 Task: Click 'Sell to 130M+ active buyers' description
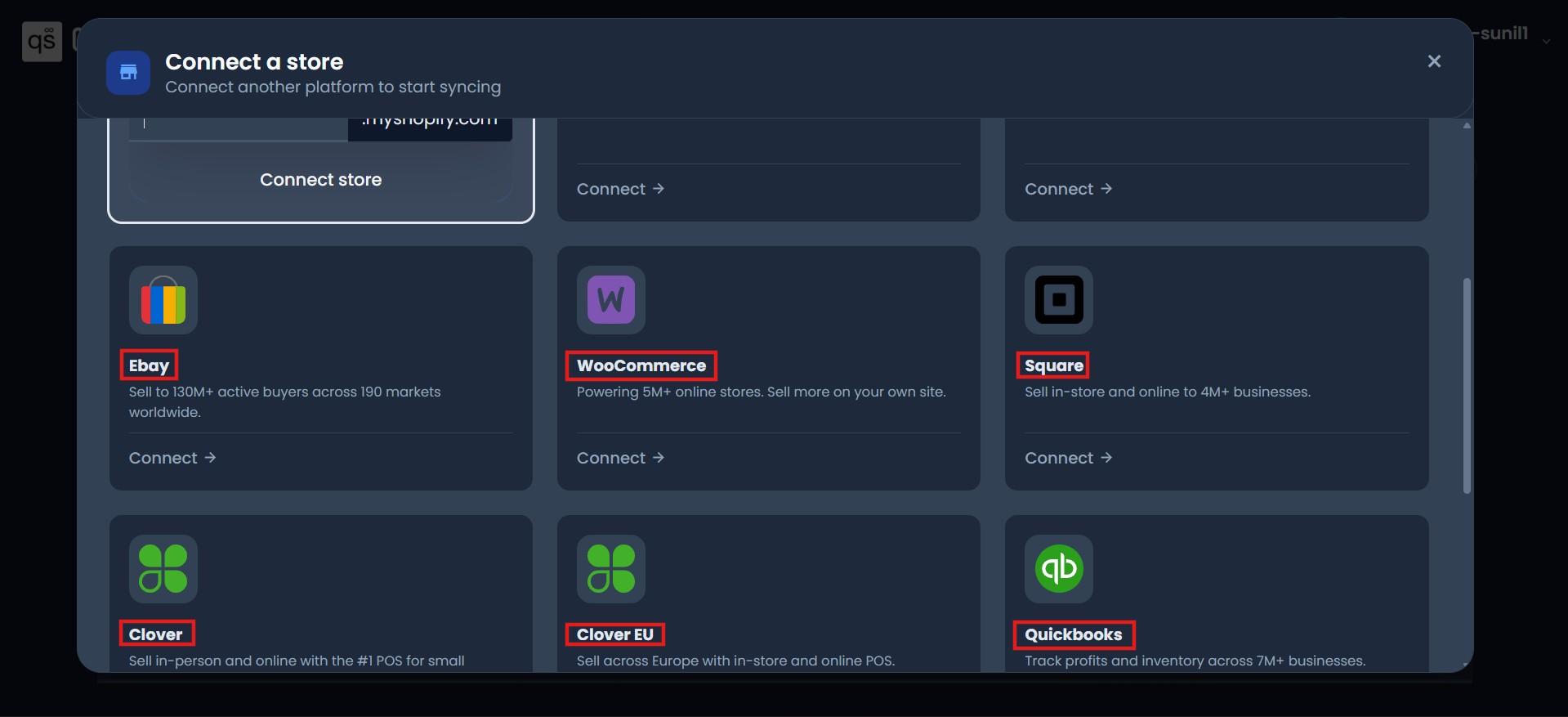coord(284,401)
